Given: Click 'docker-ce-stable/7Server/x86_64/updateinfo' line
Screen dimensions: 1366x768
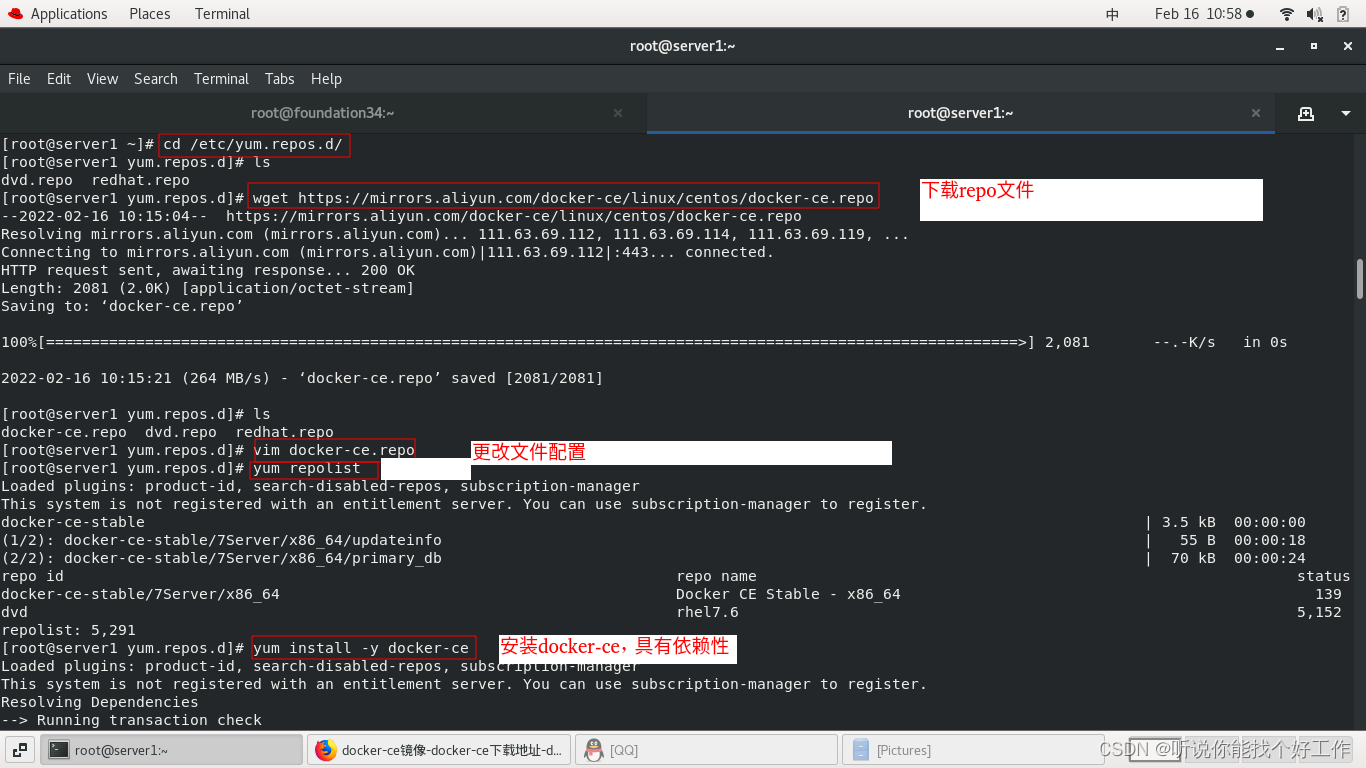Looking at the screenshot, I should [221, 540].
